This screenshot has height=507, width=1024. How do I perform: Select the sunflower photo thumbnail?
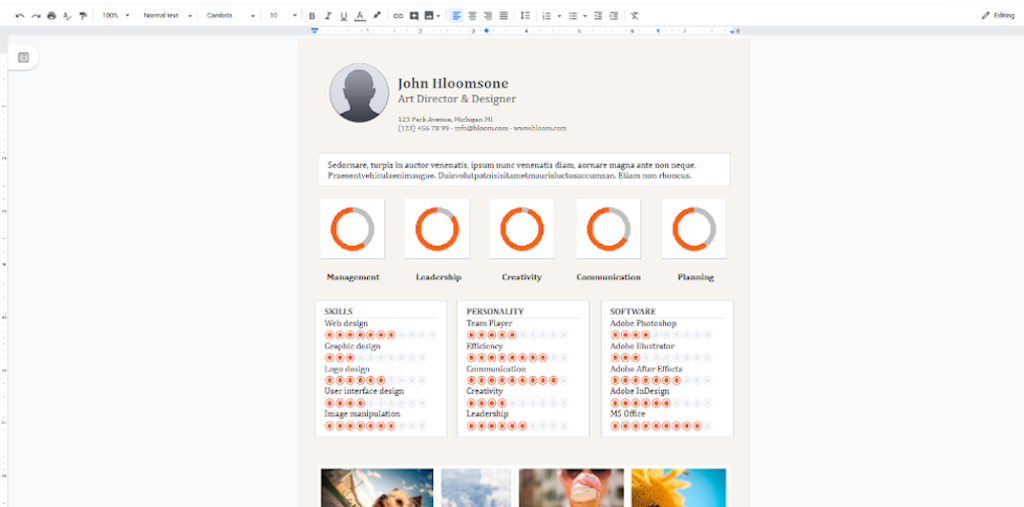click(x=679, y=487)
